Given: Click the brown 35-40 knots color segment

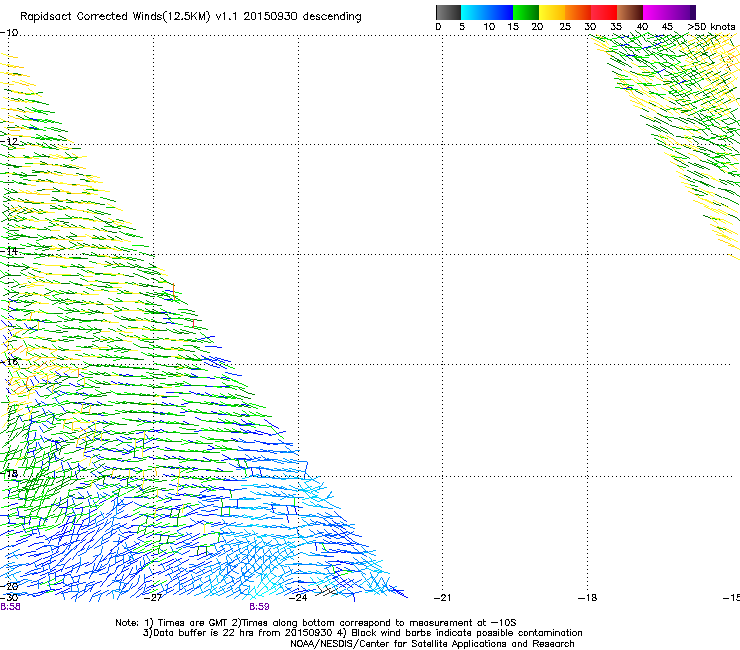Looking at the screenshot, I should pos(630,12).
